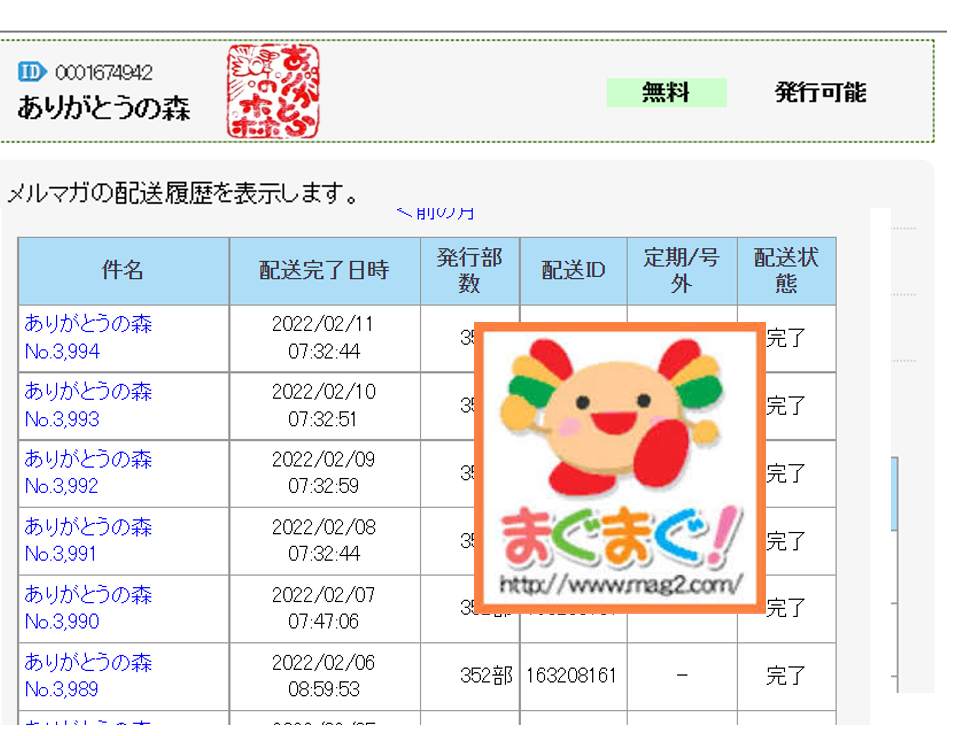
Task: Select the date 2022/02/11 07:32:44
Action: tap(324, 338)
